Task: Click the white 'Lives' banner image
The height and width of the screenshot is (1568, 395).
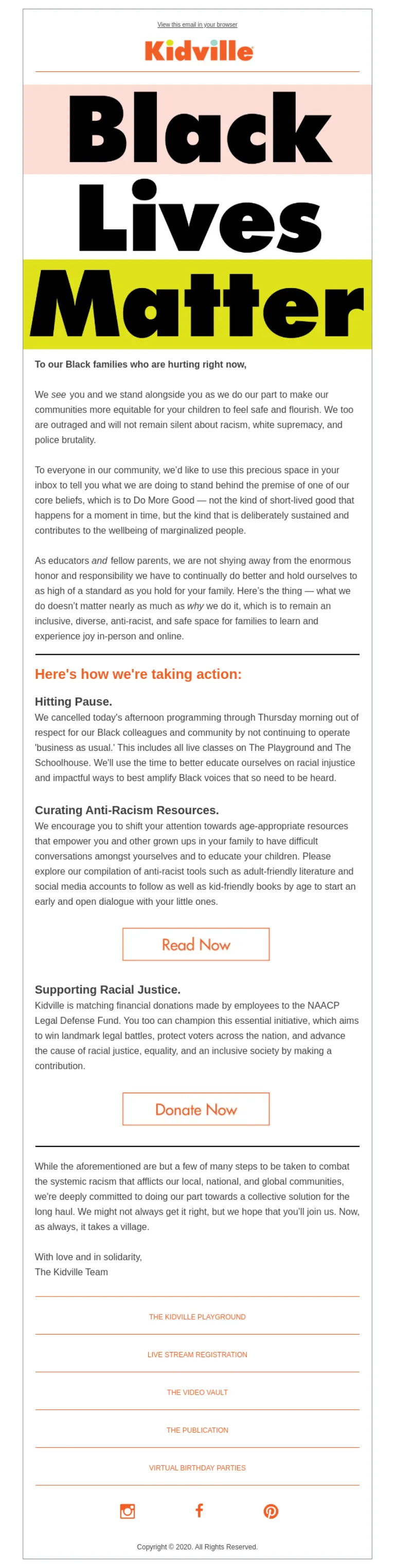Action: click(197, 217)
